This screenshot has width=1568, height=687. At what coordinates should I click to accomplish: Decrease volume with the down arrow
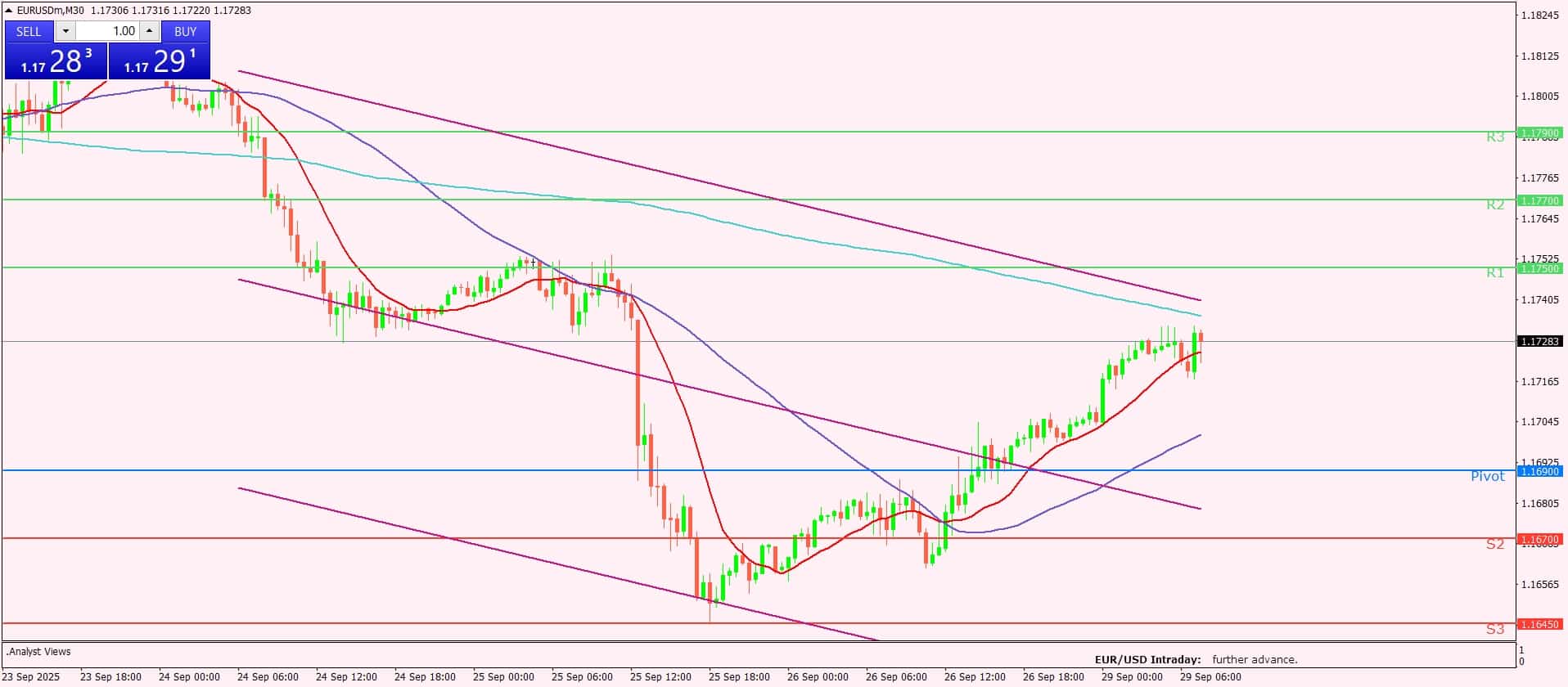point(65,31)
